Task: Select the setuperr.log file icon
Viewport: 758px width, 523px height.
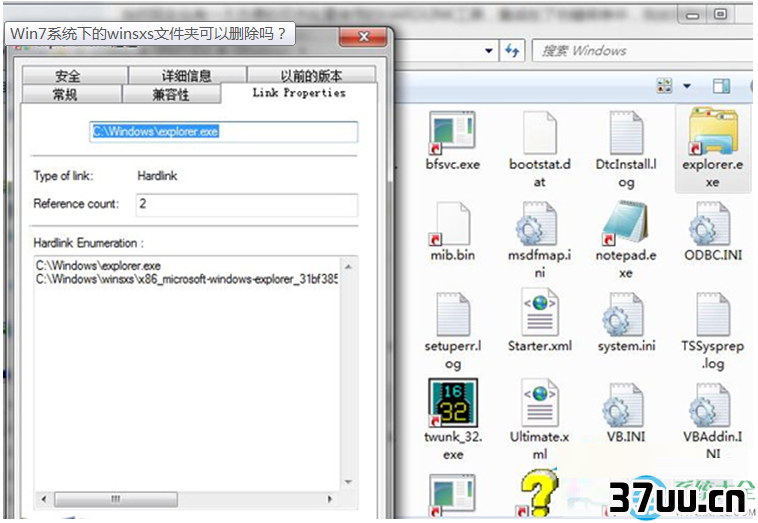Action: point(453,314)
